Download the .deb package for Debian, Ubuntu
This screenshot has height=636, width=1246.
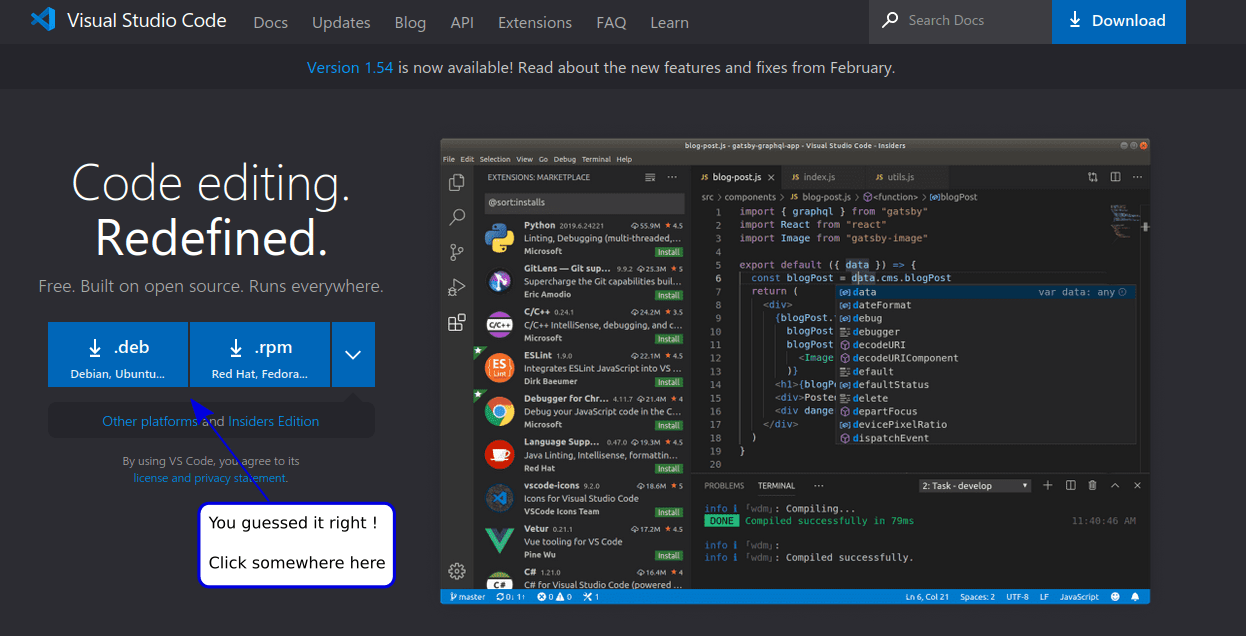tap(118, 354)
